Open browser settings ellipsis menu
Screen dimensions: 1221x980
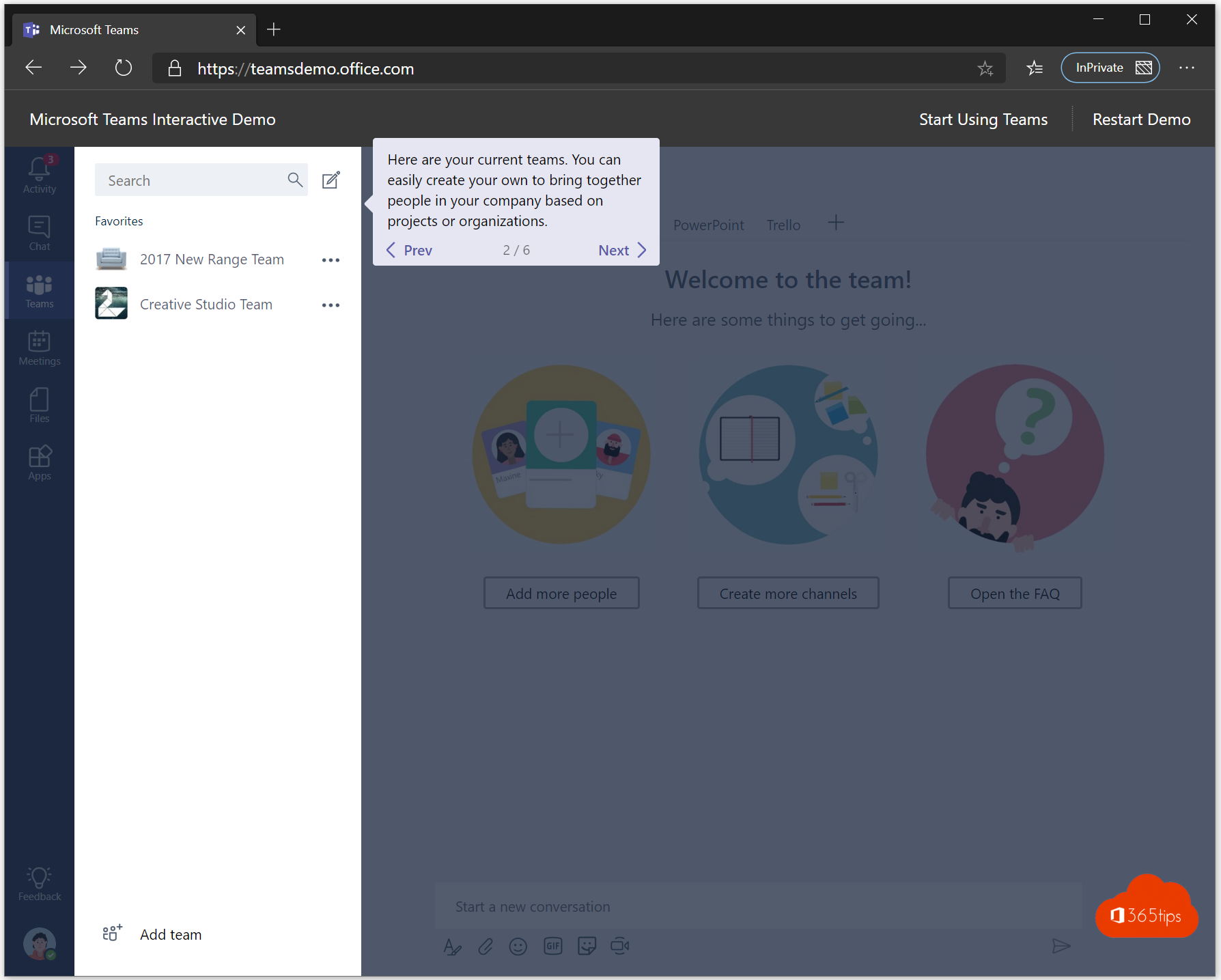coord(1187,68)
